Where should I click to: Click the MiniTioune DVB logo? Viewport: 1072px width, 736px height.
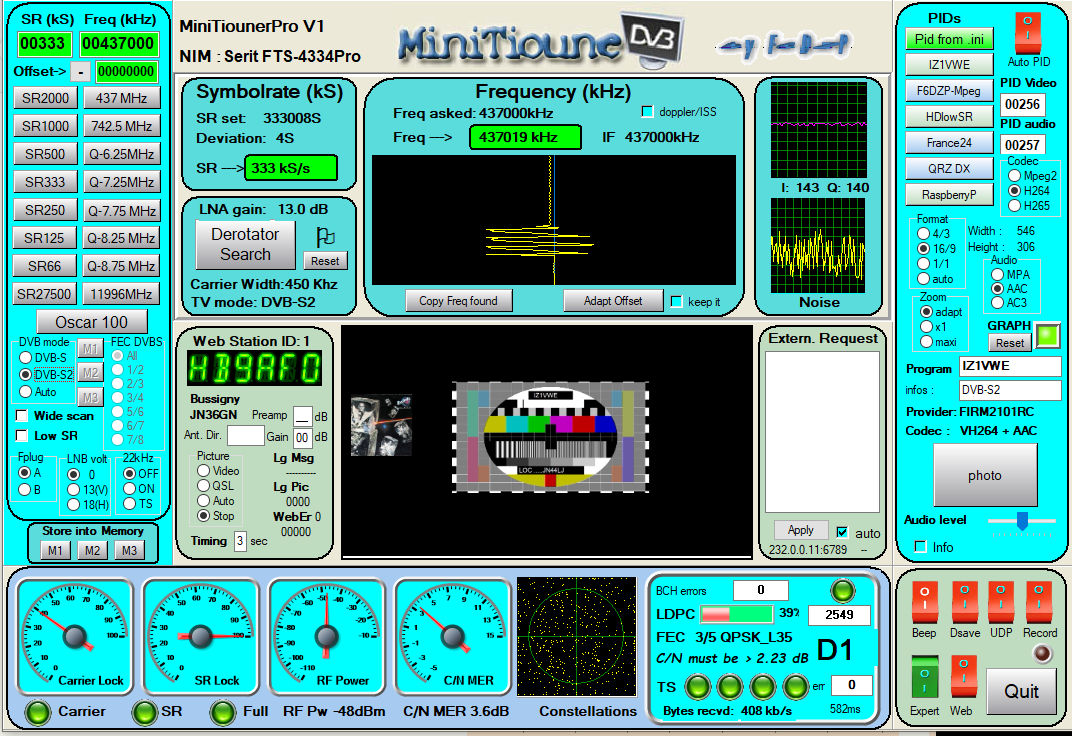click(540, 40)
